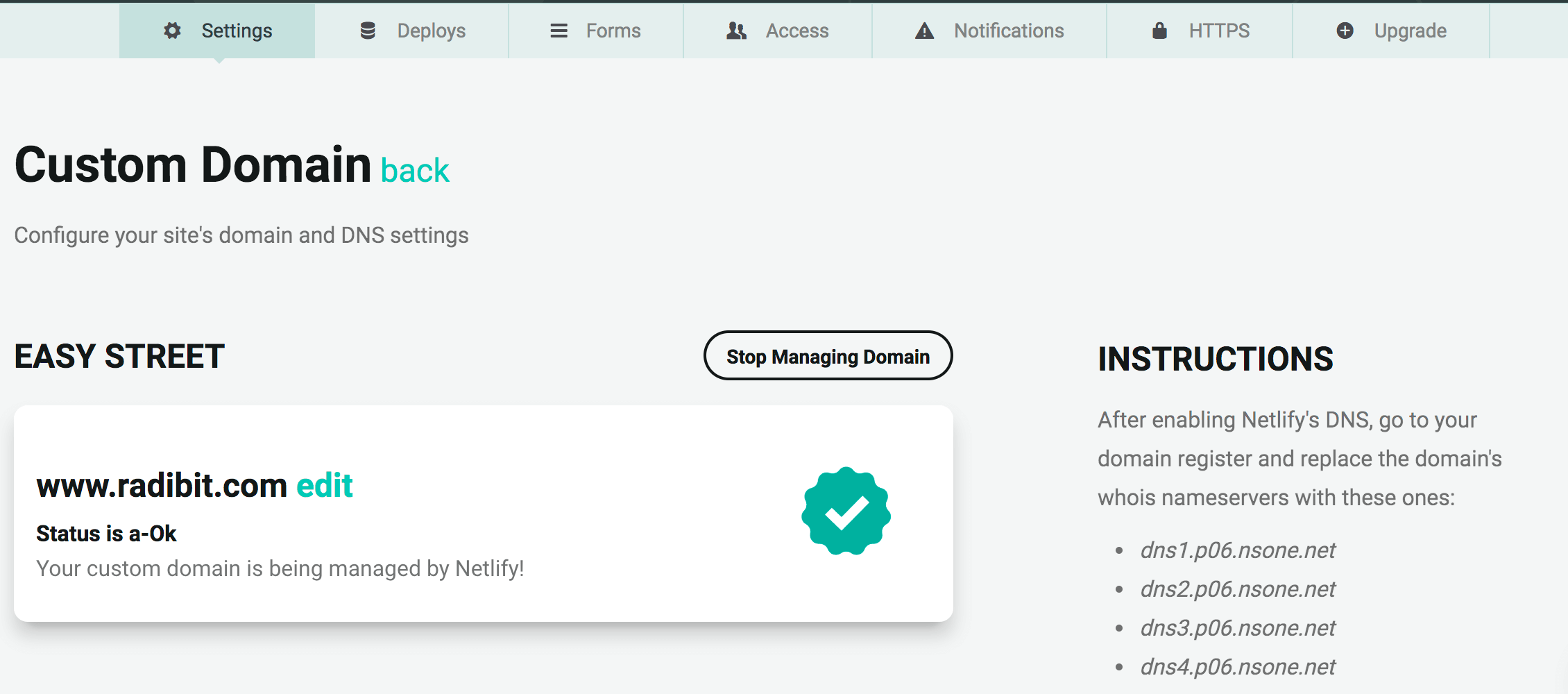Go to the Access tab
This screenshot has width=1568, height=694.
pos(778,31)
